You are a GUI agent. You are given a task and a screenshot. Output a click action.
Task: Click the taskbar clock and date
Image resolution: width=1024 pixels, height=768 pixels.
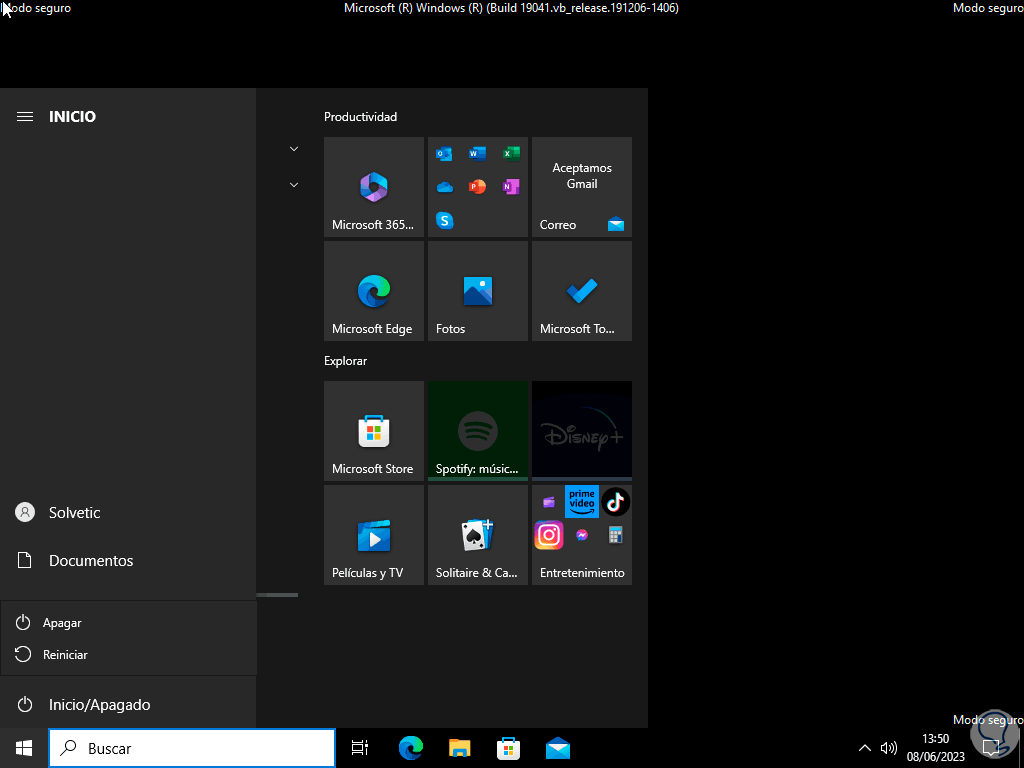tap(935, 748)
